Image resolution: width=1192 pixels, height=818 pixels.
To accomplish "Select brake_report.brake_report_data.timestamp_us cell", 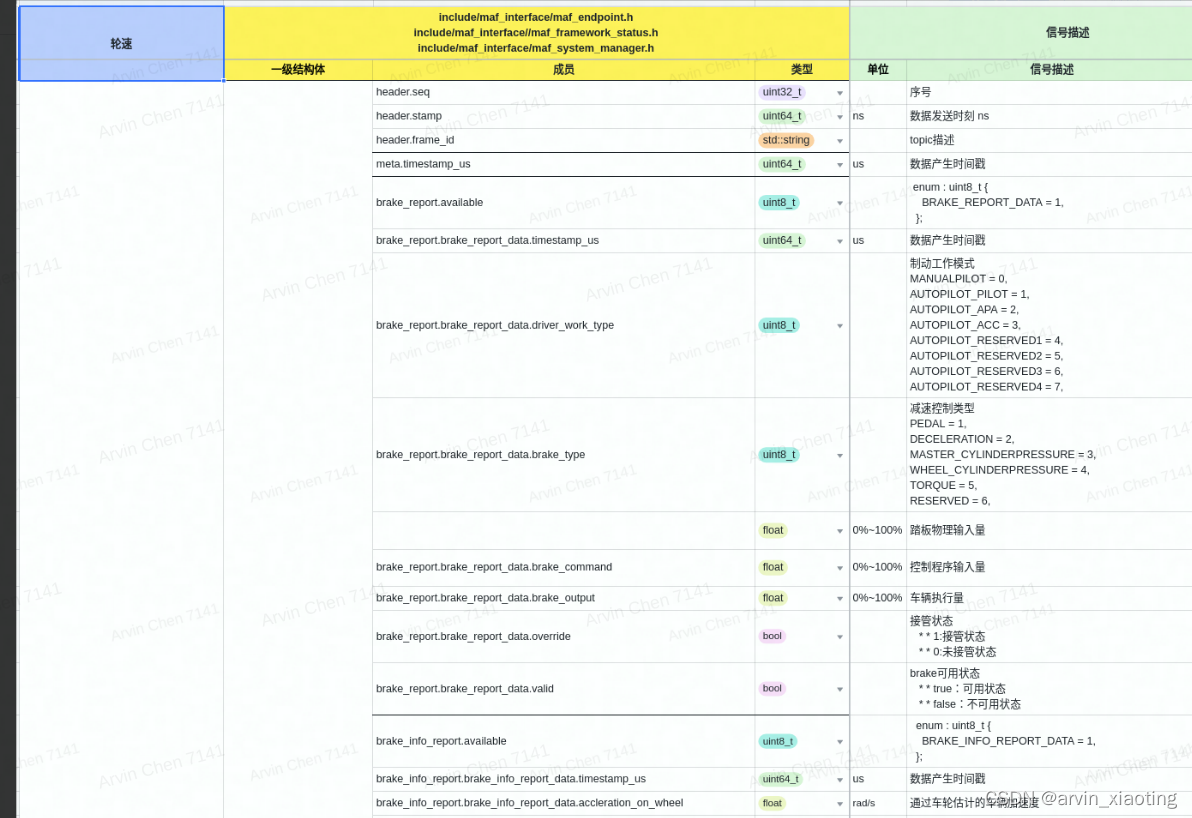I will click(x=563, y=240).
